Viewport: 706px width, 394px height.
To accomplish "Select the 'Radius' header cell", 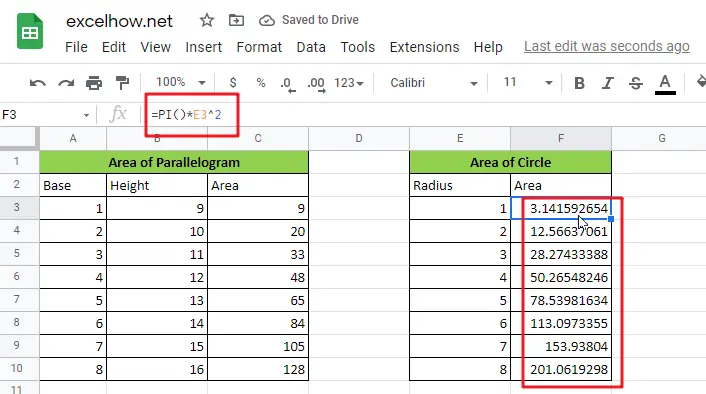I will 460,185.
